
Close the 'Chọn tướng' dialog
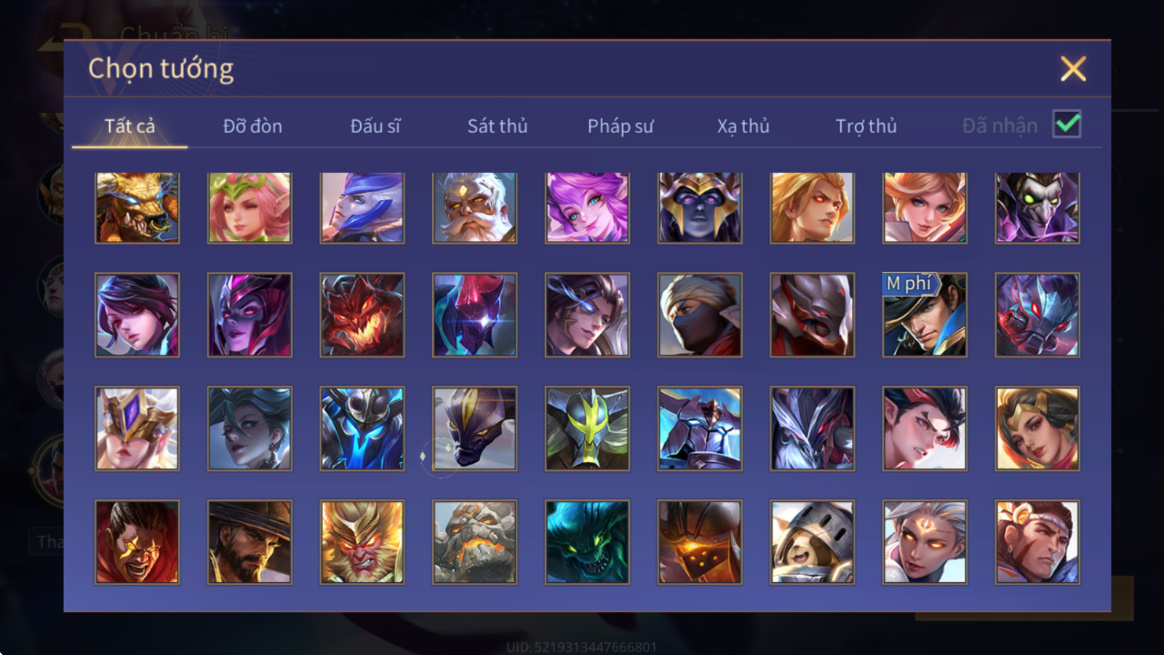click(x=1073, y=68)
